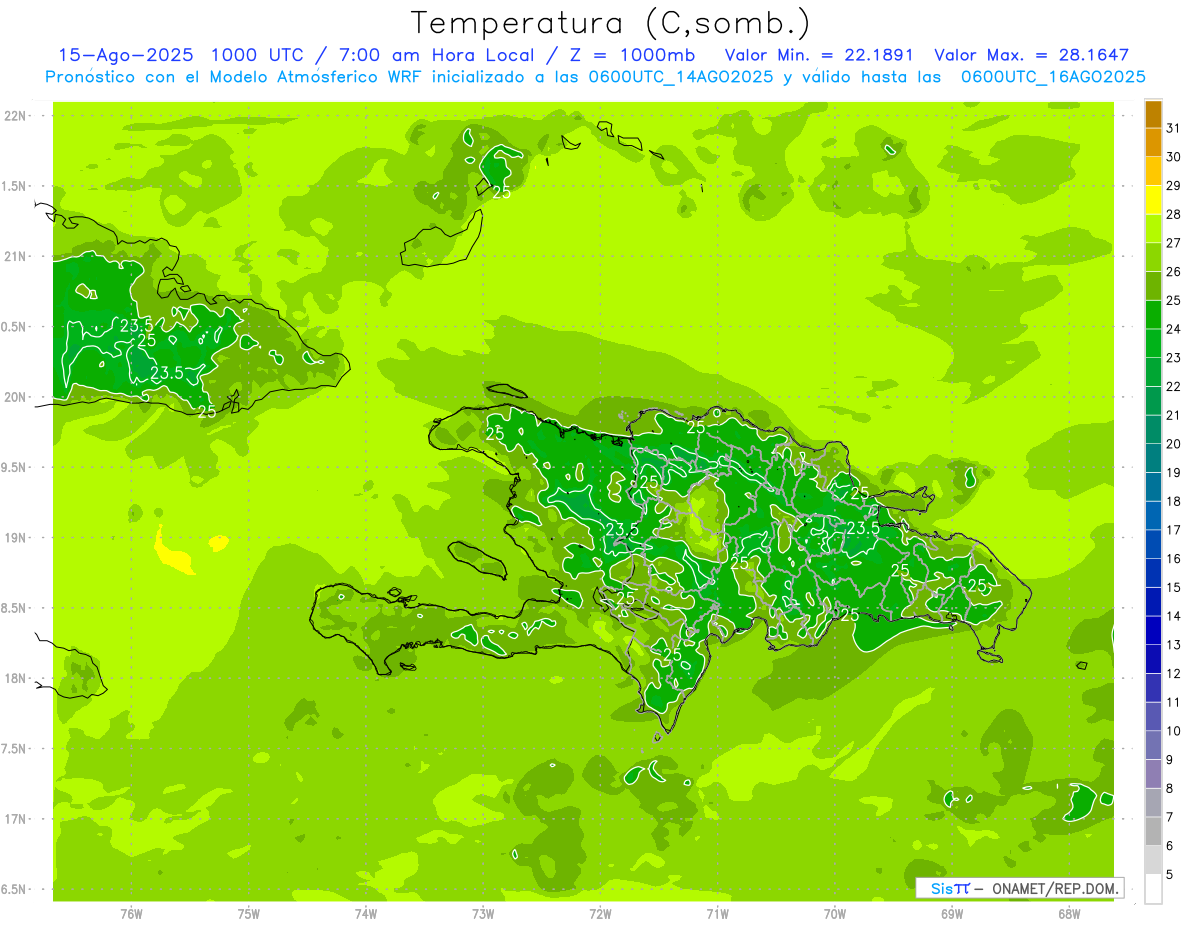Click longitude axis label '74W'

366,914
